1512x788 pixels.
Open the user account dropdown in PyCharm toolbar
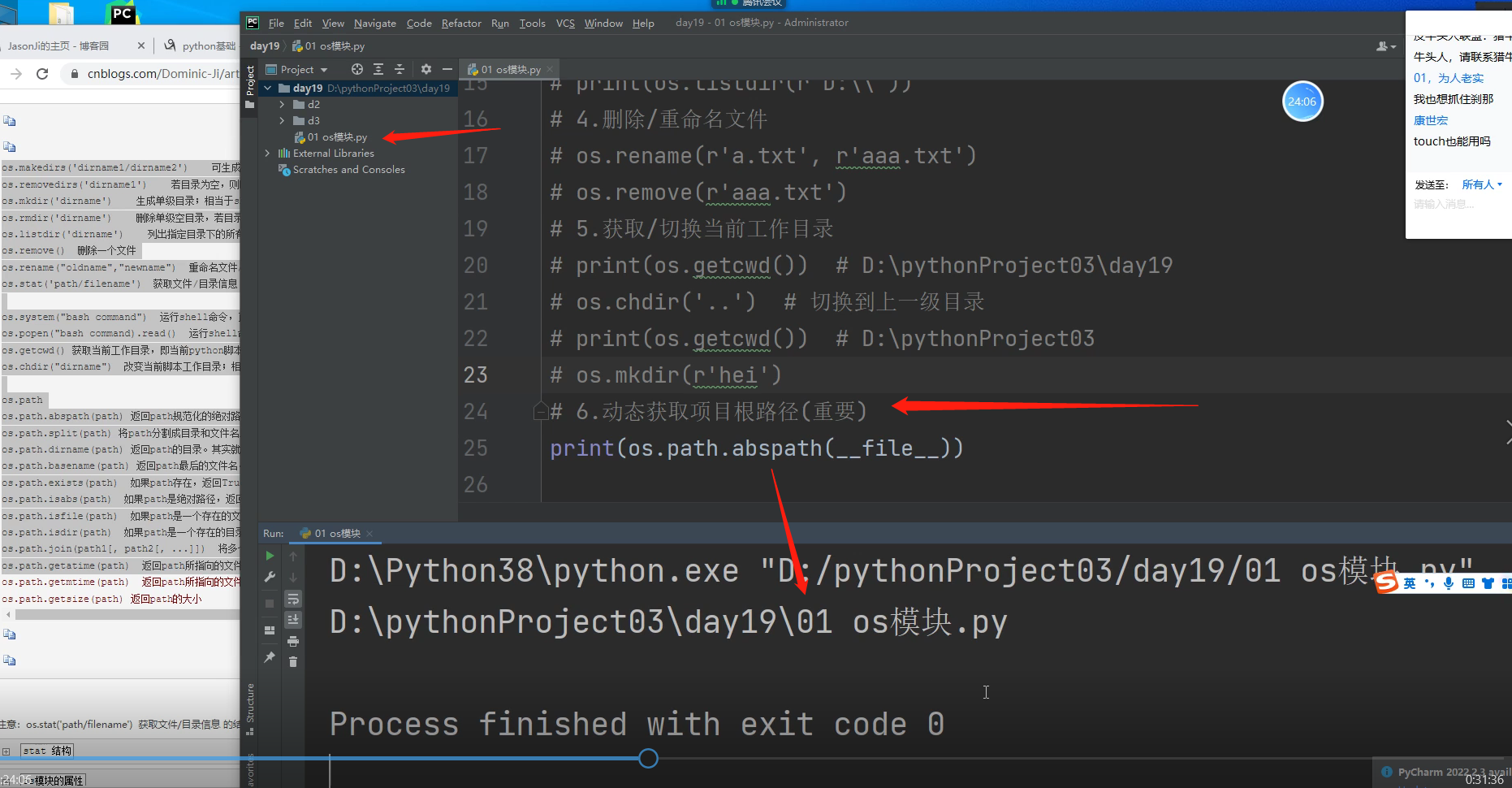(1385, 46)
